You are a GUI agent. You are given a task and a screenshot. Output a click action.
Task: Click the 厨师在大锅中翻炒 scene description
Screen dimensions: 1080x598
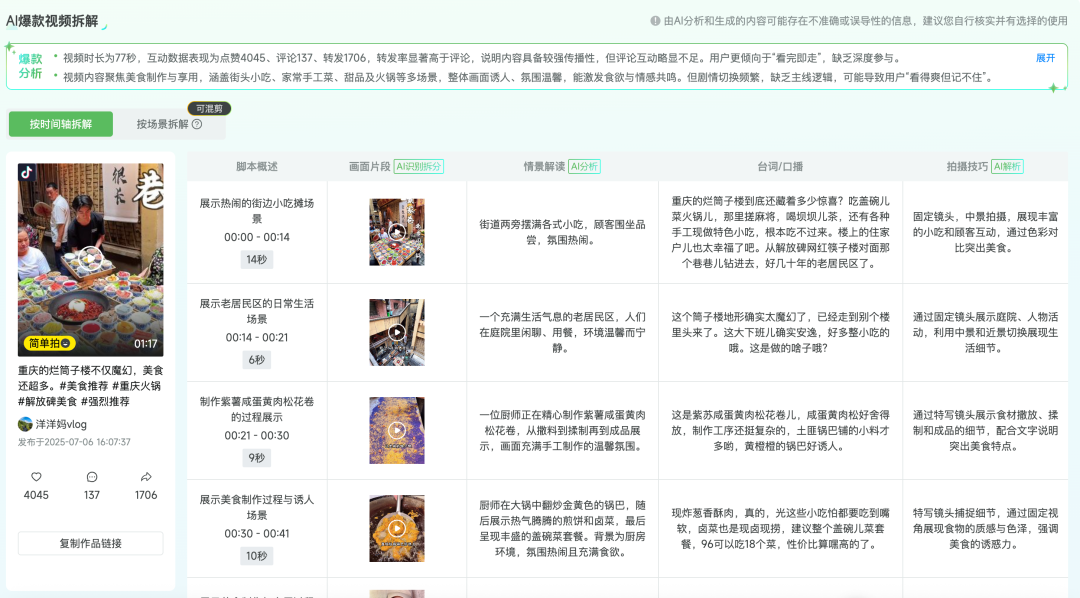[x=562, y=528]
